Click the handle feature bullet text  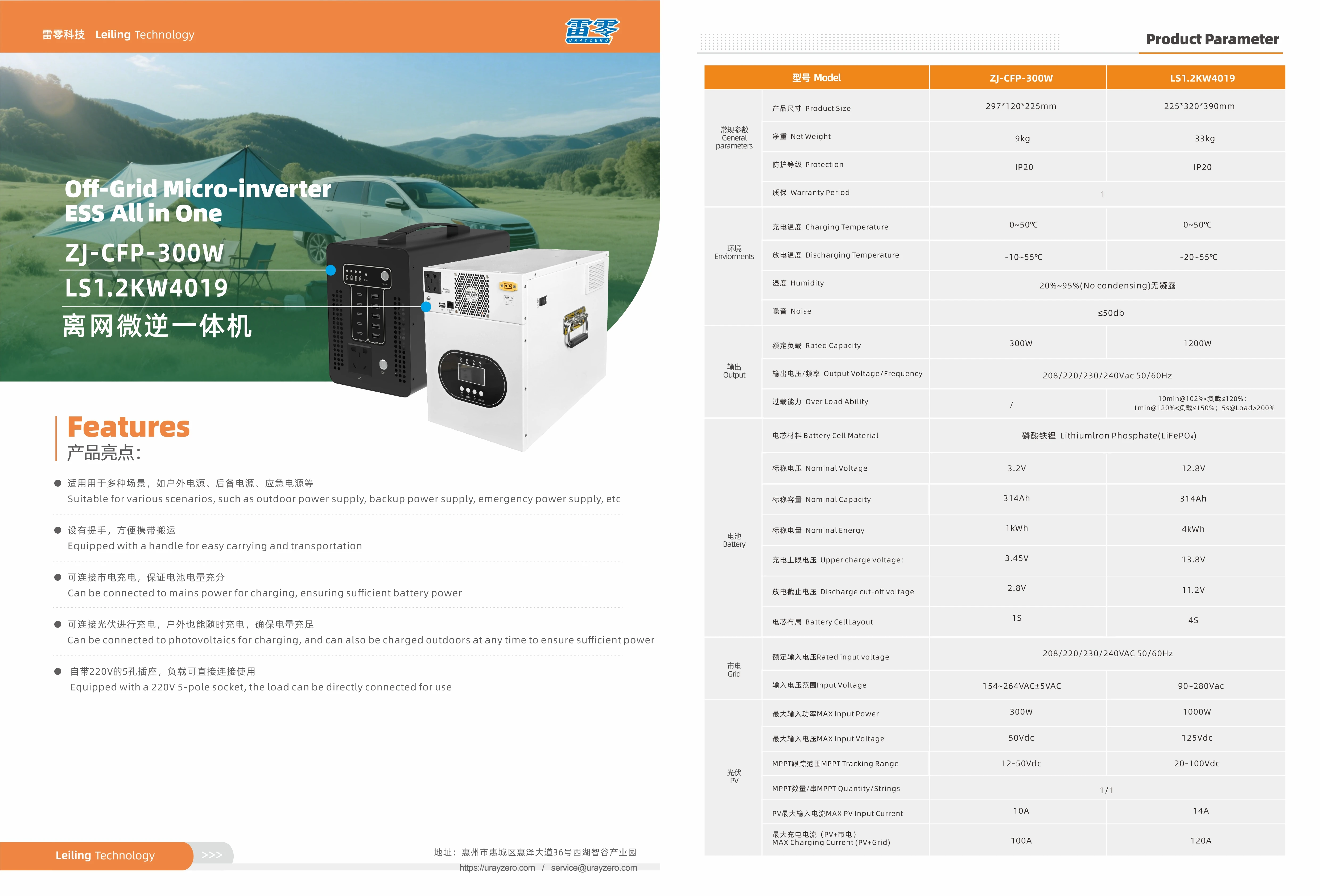tap(215, 538)
